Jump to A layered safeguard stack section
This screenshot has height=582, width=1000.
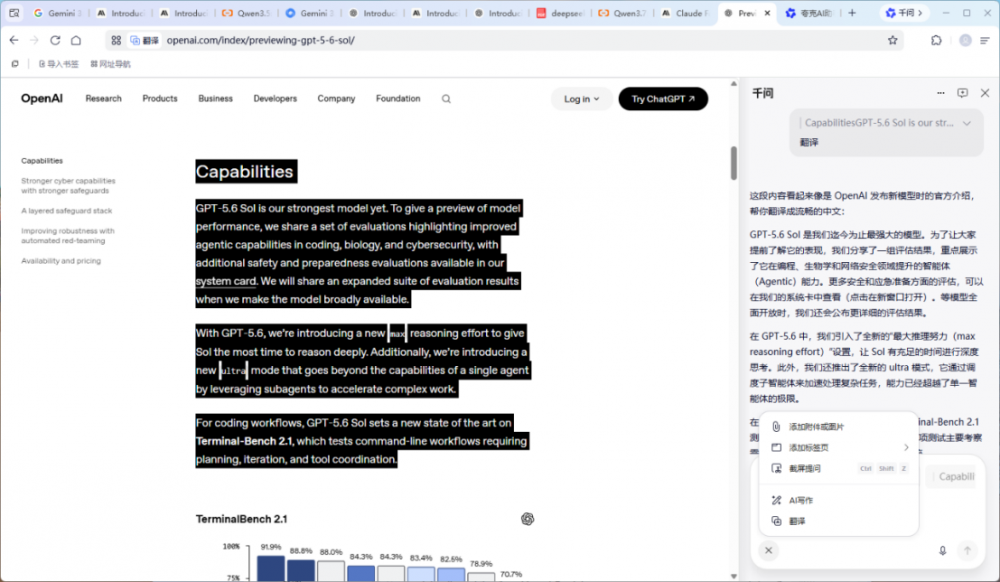point(66,210)
